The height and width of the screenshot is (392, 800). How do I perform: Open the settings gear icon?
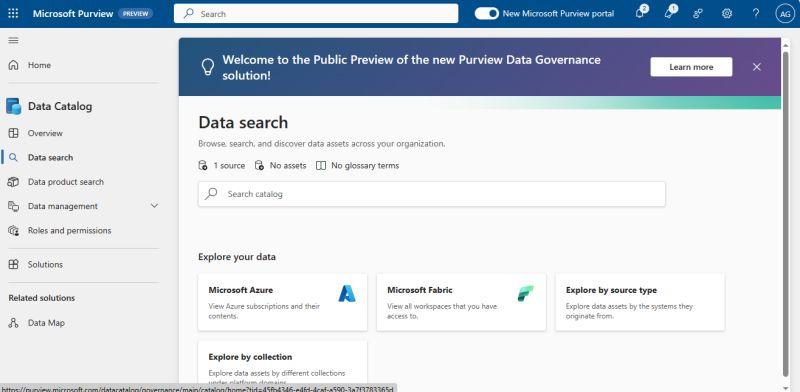coord(727,14)
